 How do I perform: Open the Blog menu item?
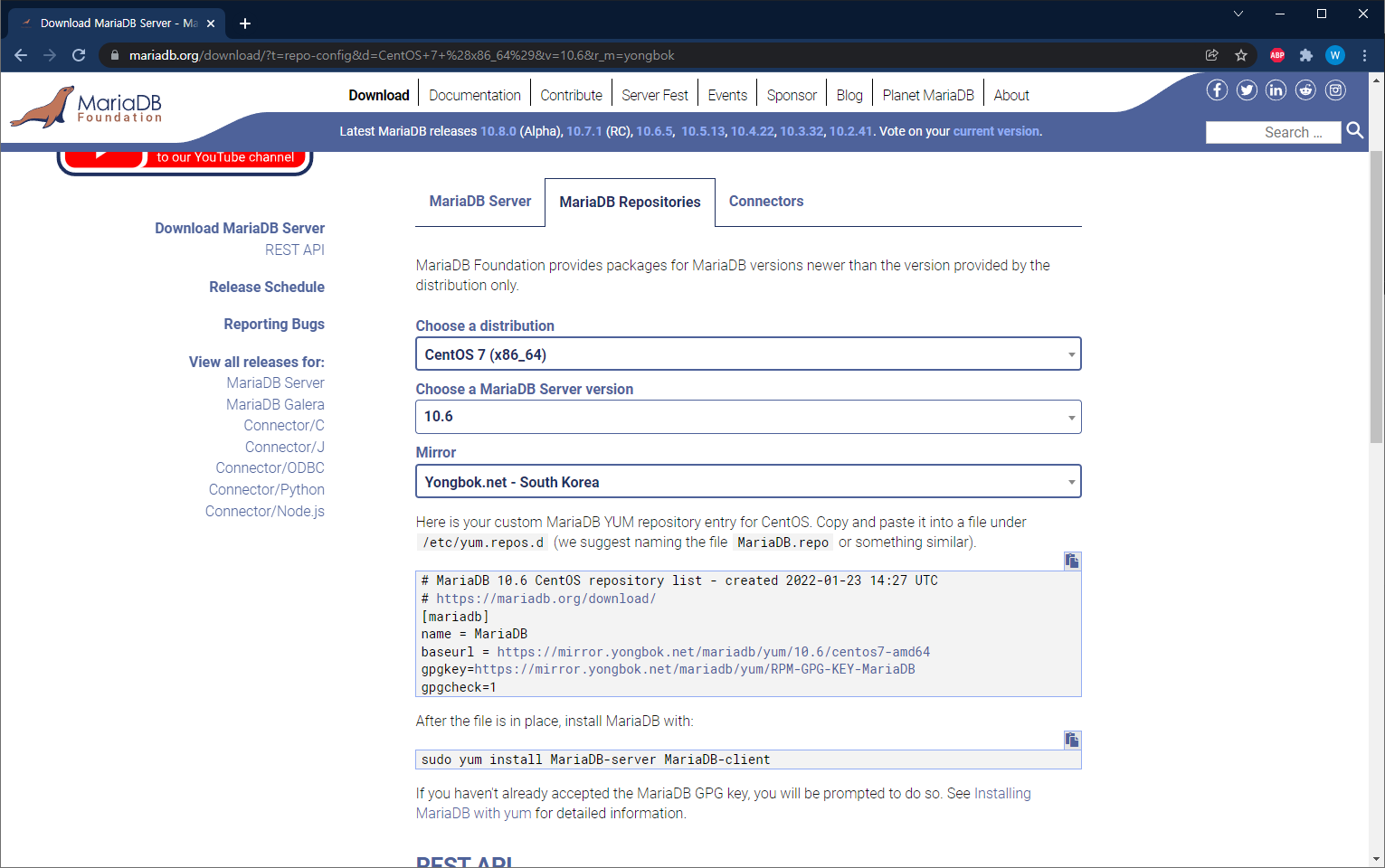point(849,96)
